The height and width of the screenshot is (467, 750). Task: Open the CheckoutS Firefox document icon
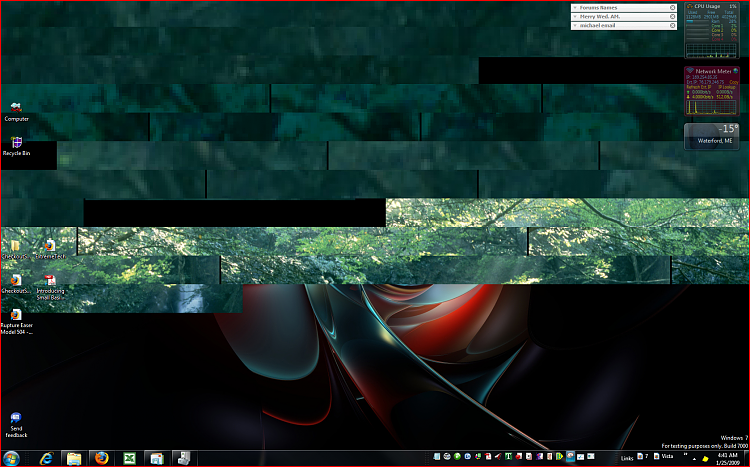16,284
